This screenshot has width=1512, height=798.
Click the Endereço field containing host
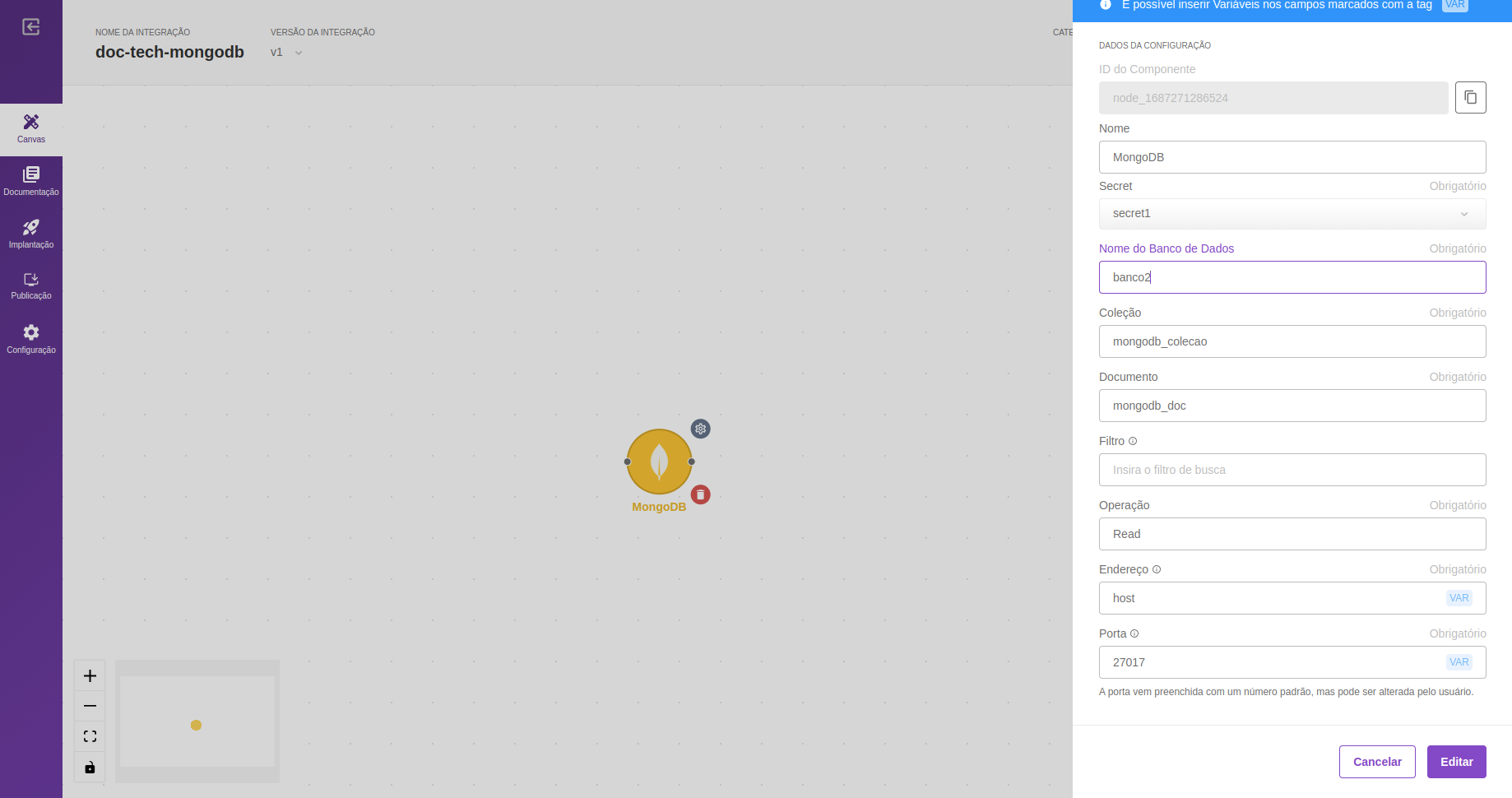[1292, 598]
